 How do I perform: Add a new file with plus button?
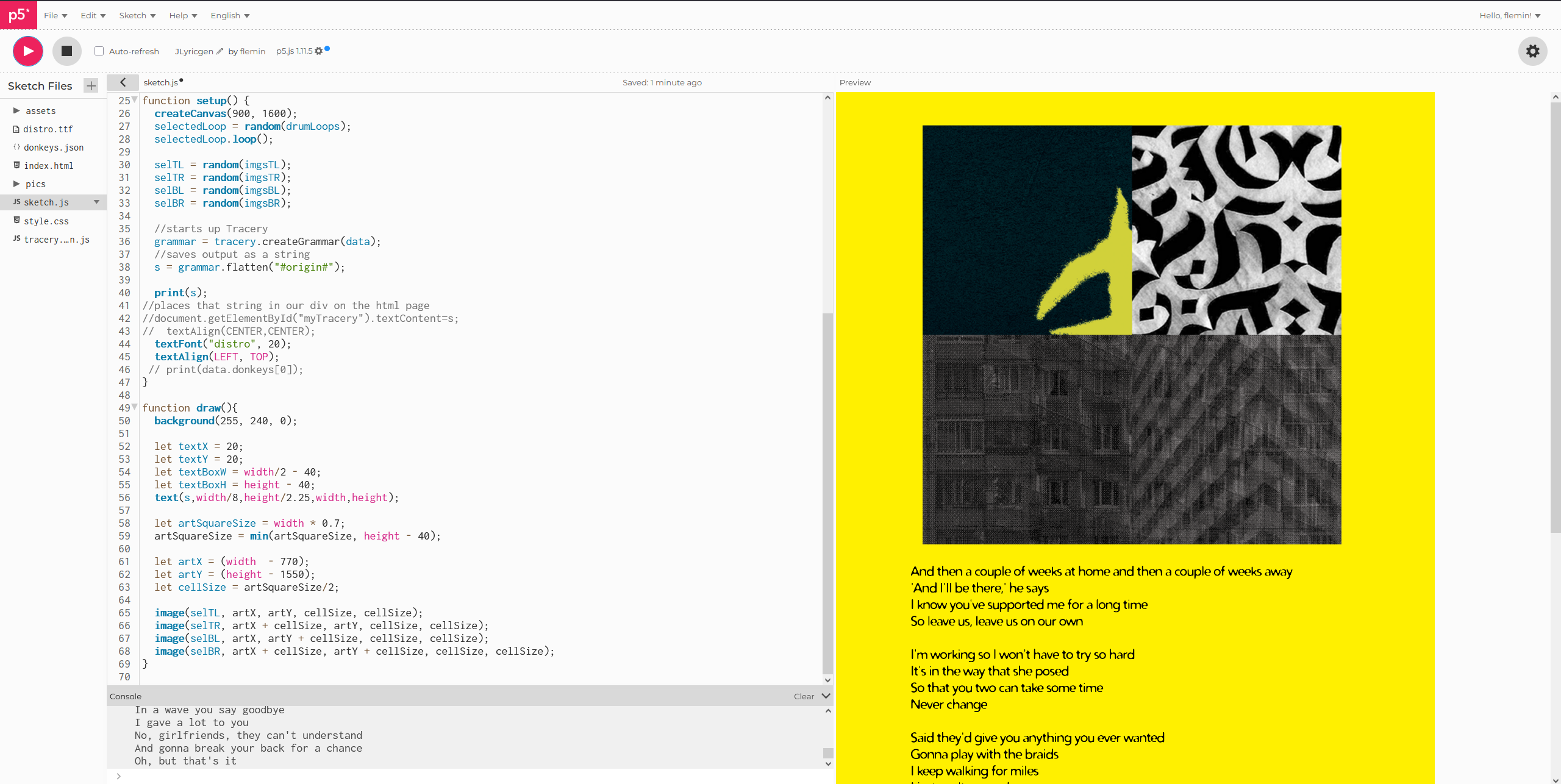point(91,86)
